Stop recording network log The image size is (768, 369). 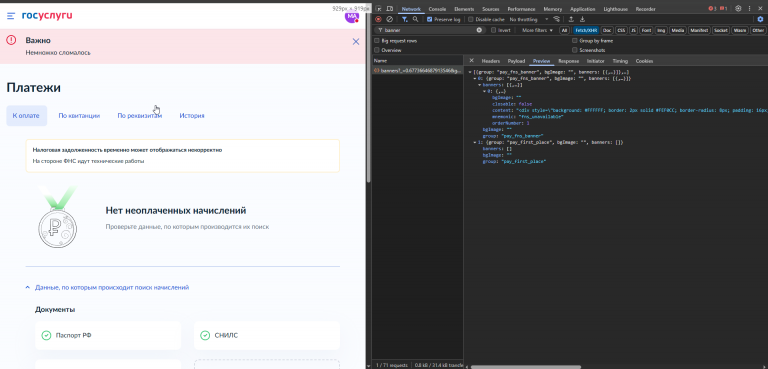378,19
